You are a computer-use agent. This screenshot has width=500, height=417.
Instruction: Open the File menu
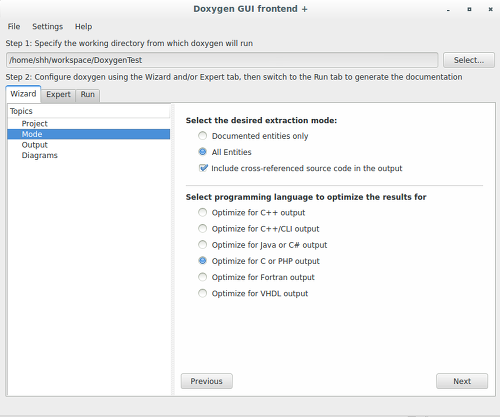coord(14,26)
